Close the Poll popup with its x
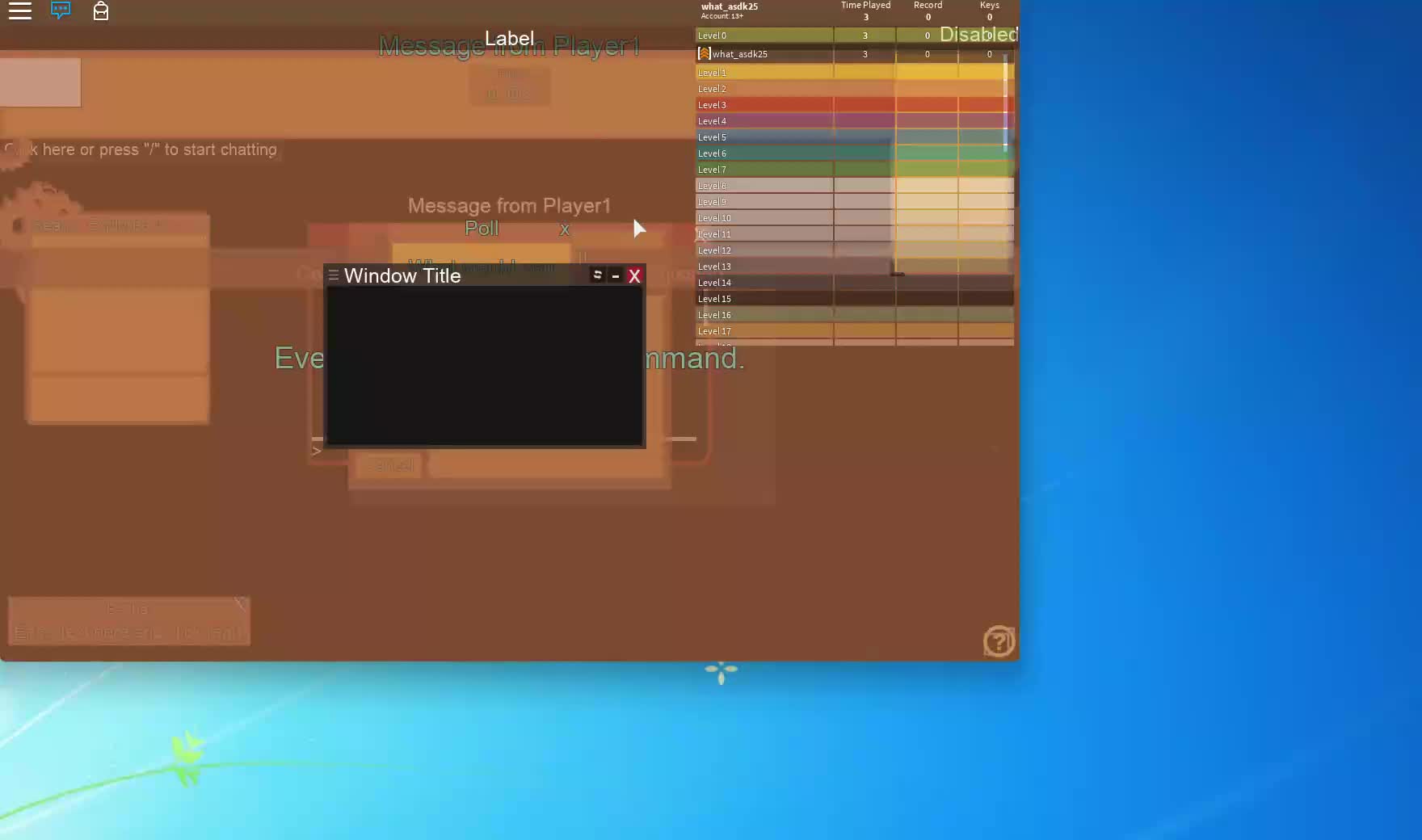Screen dimensions: 1422x840 pos(565,229)
